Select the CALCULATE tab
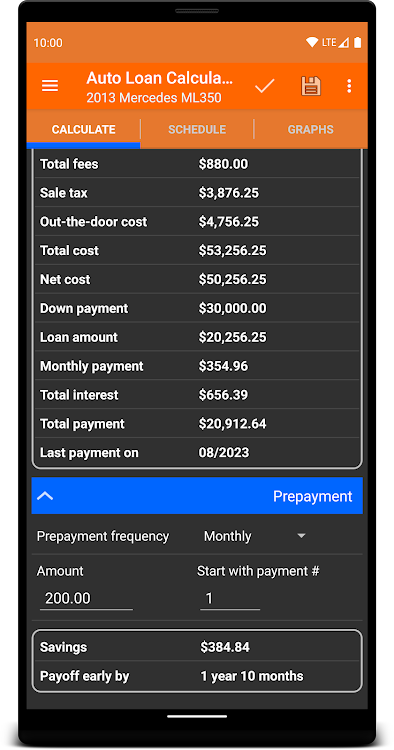This screenshot has height=750, width=394. click(84, 130)
